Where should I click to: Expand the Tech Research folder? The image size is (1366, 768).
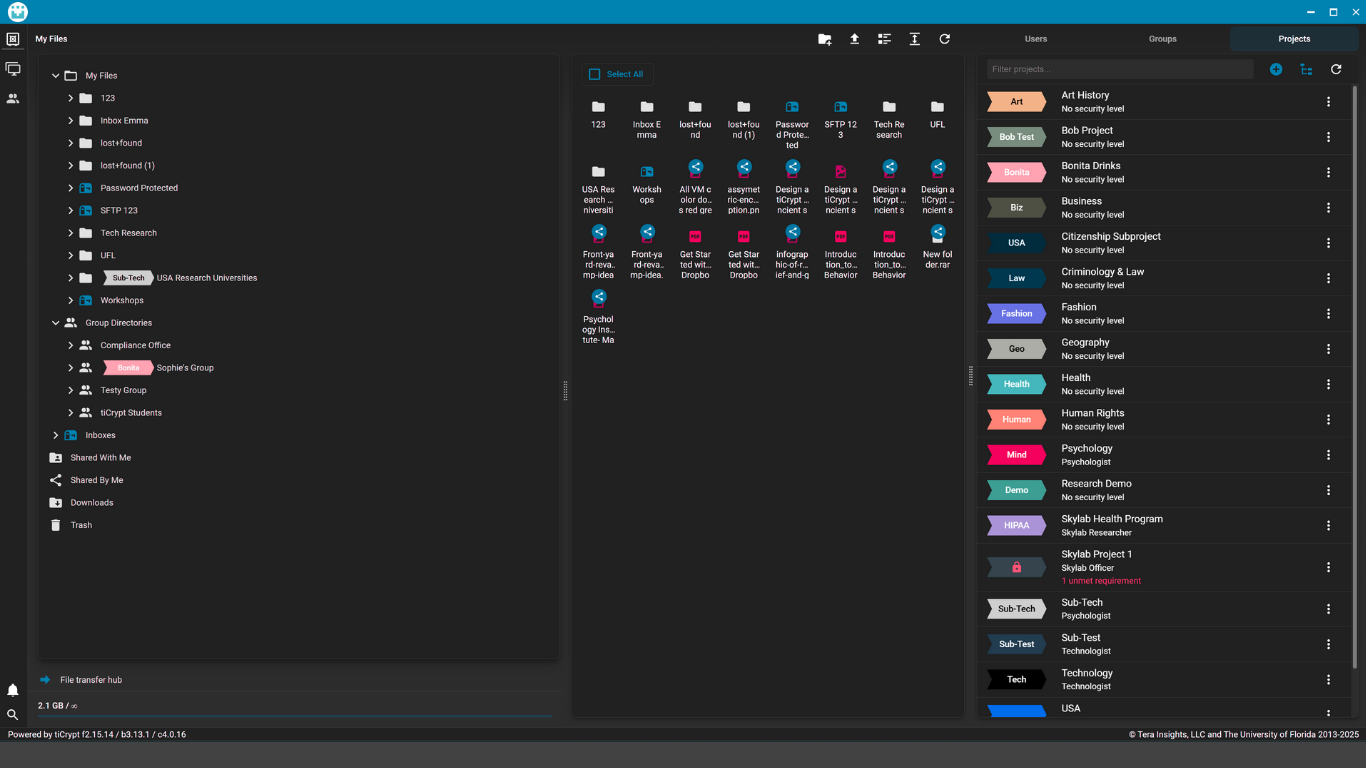tap(71, 233)
